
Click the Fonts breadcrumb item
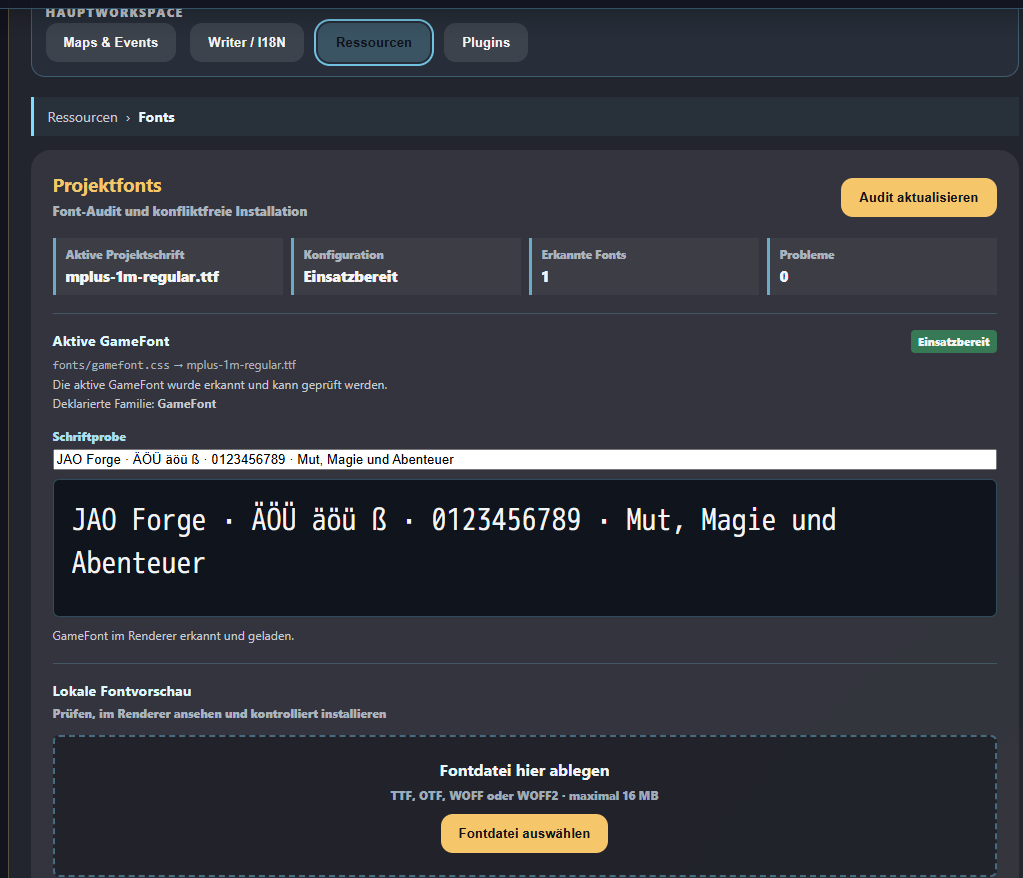pos(157,117)
